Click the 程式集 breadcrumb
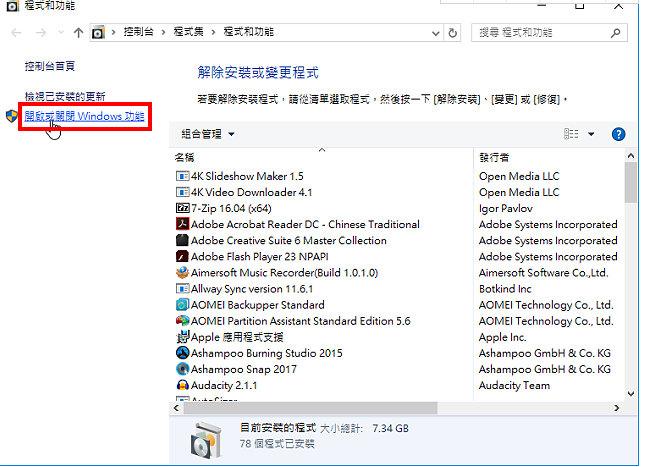 pyautogui.click(x=189, y=32)
